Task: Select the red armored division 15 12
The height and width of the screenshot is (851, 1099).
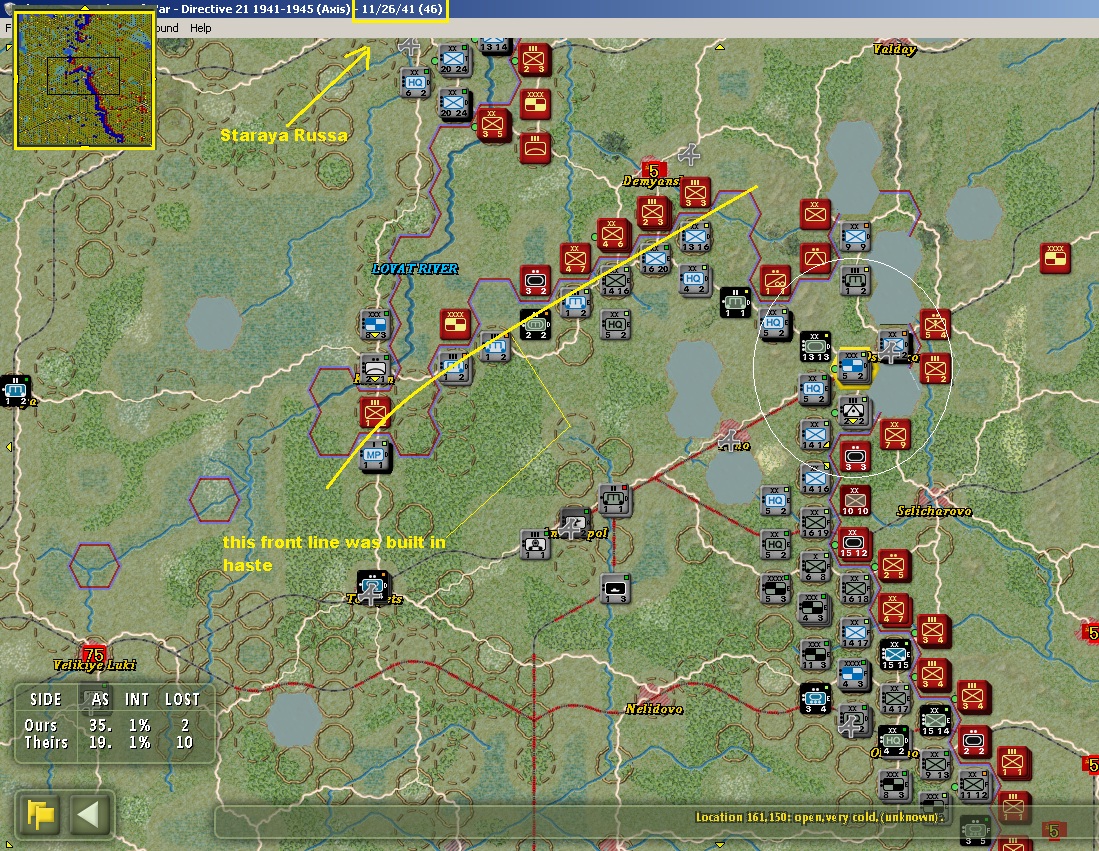Action: [x=854, y=544]
